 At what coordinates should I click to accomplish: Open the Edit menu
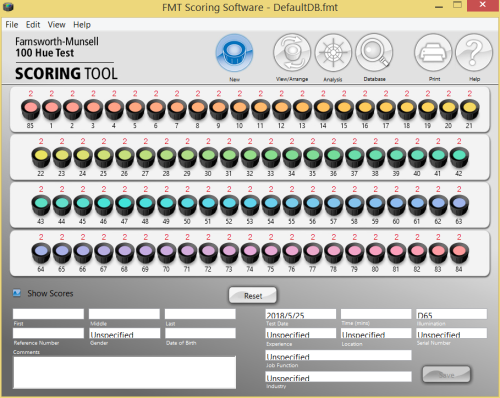(33, 25)
